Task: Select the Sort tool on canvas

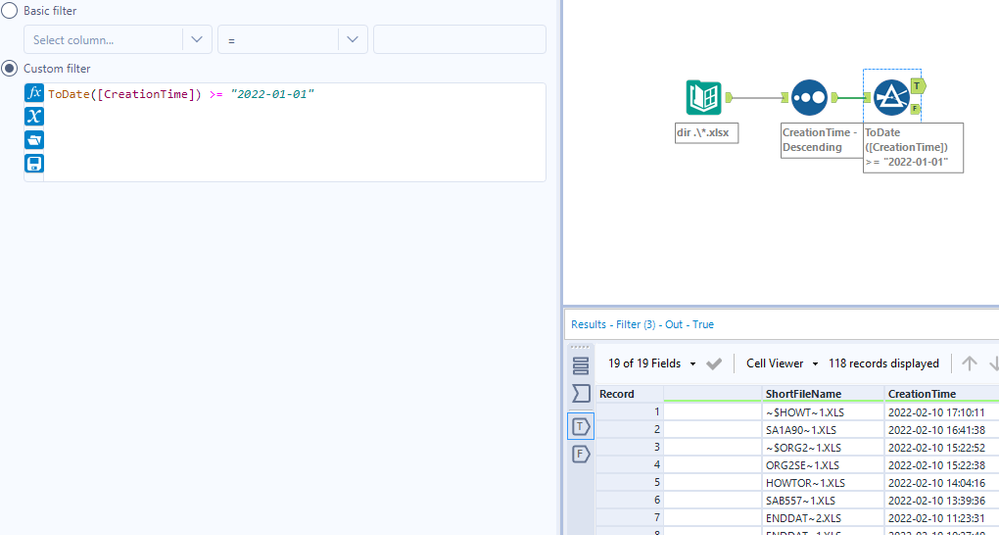Action: [x=809, y=97]
